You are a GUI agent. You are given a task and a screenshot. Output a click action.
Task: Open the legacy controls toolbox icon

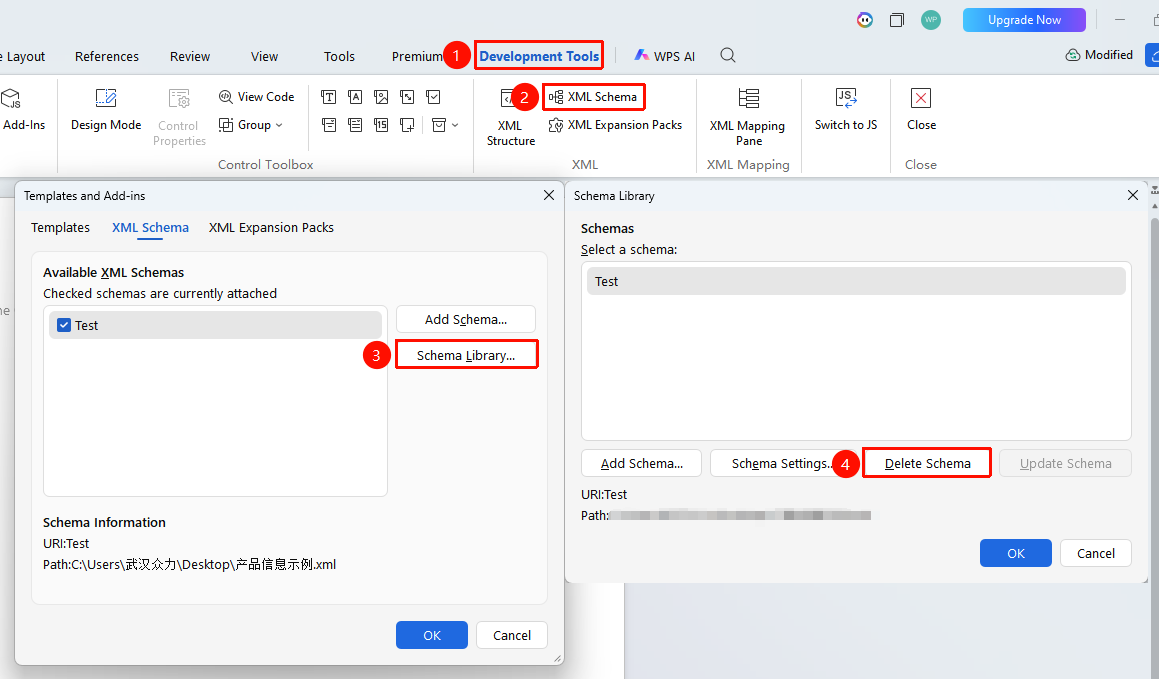click(x=439, y=125)
